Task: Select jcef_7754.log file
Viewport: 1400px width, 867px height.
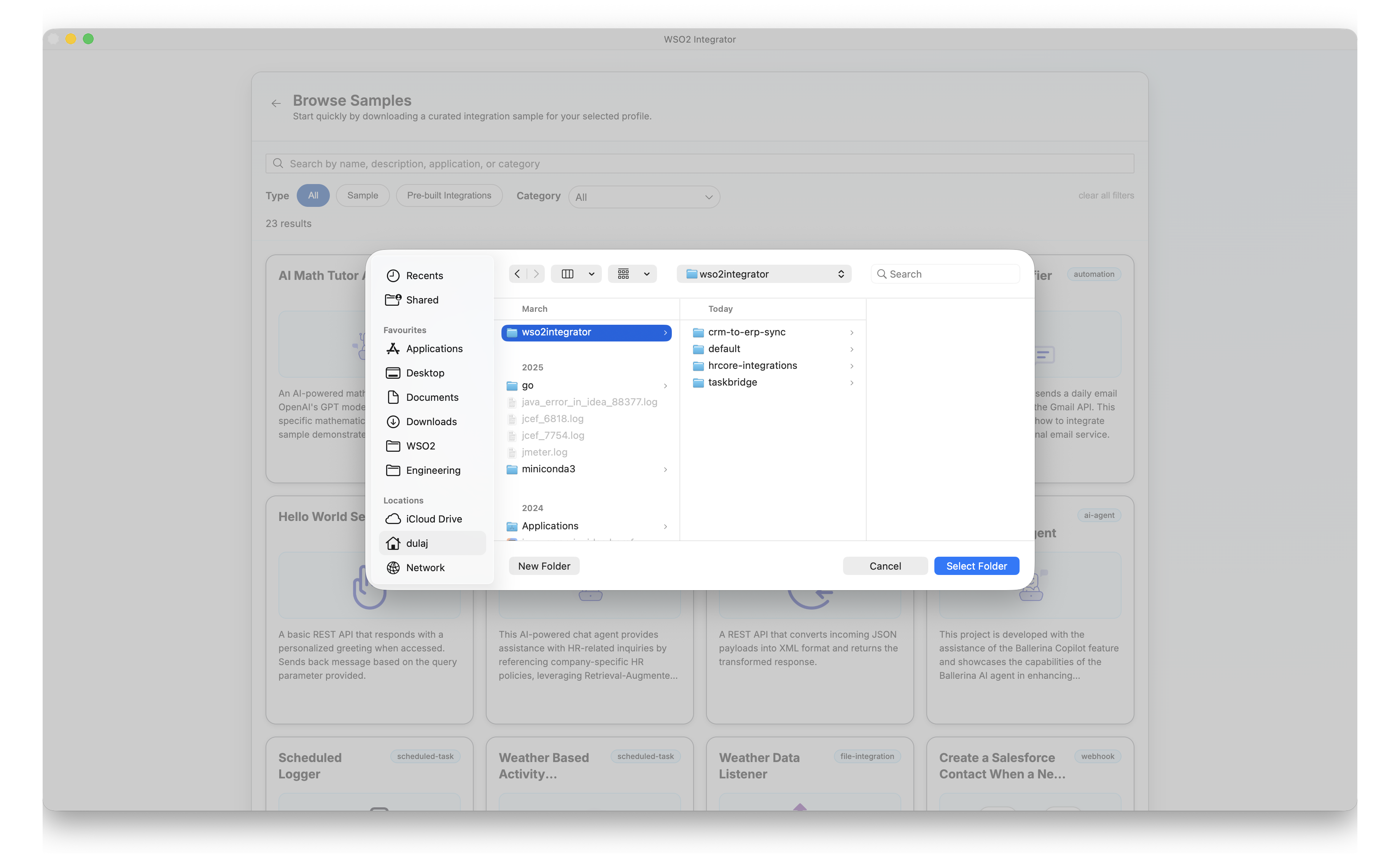Action: point(586,436)
